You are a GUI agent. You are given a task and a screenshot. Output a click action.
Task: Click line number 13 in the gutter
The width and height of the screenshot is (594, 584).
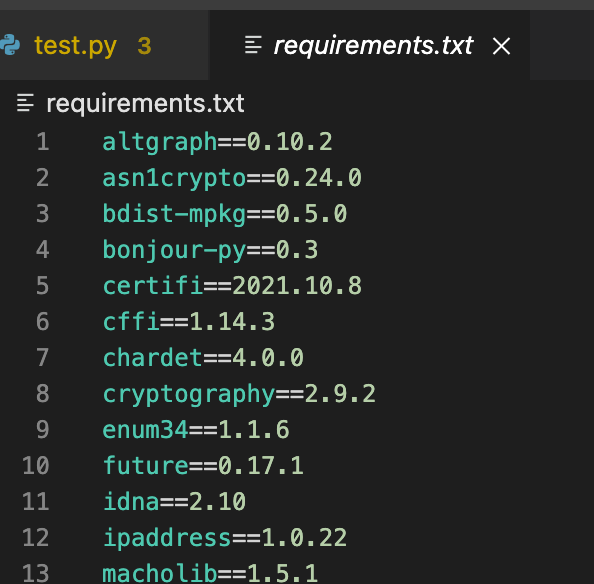point(36,573)
